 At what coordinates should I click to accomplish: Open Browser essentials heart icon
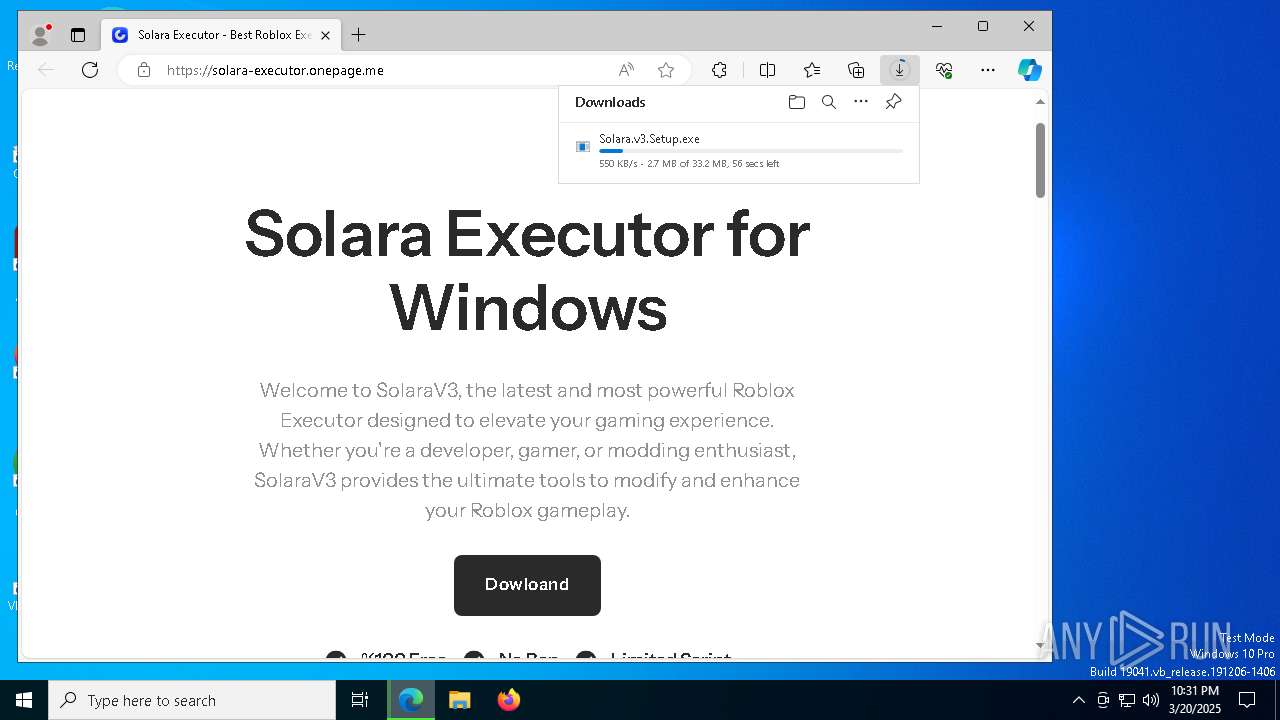coord(944,70)
